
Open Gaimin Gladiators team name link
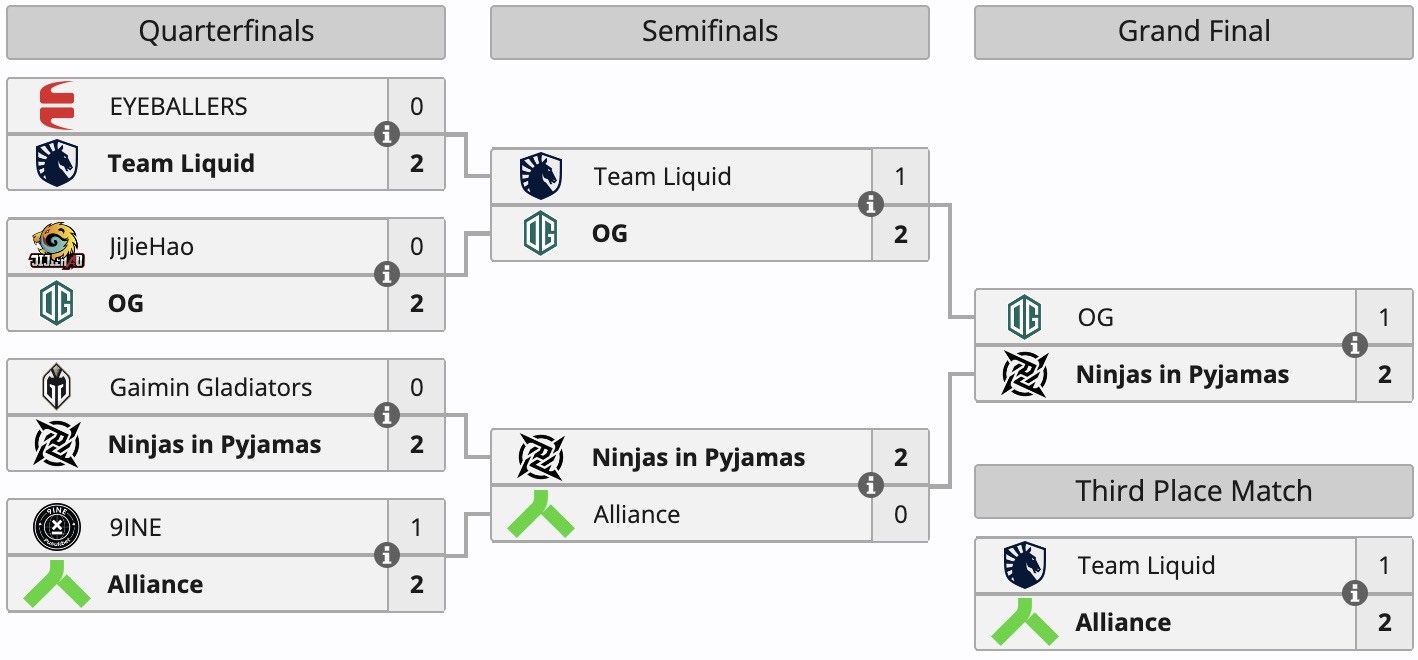tap(211, 387)
